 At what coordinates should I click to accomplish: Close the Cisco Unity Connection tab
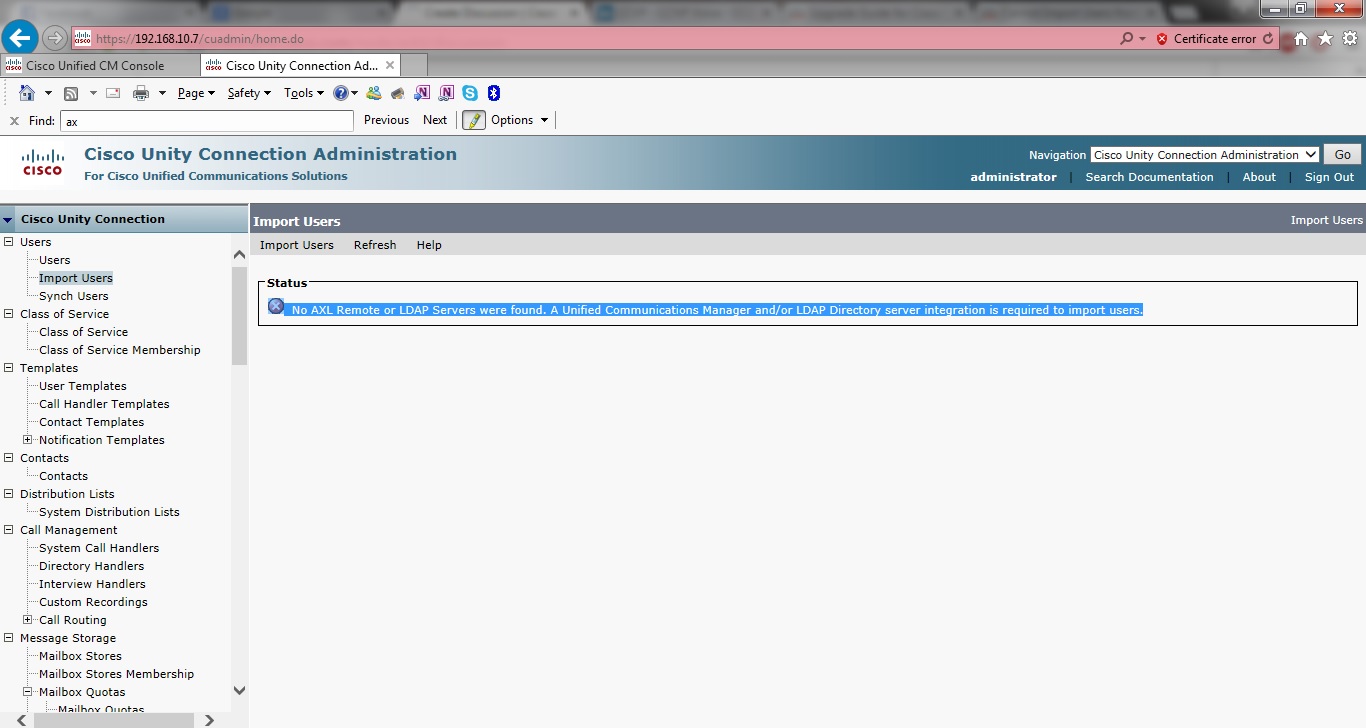[390, 65]
